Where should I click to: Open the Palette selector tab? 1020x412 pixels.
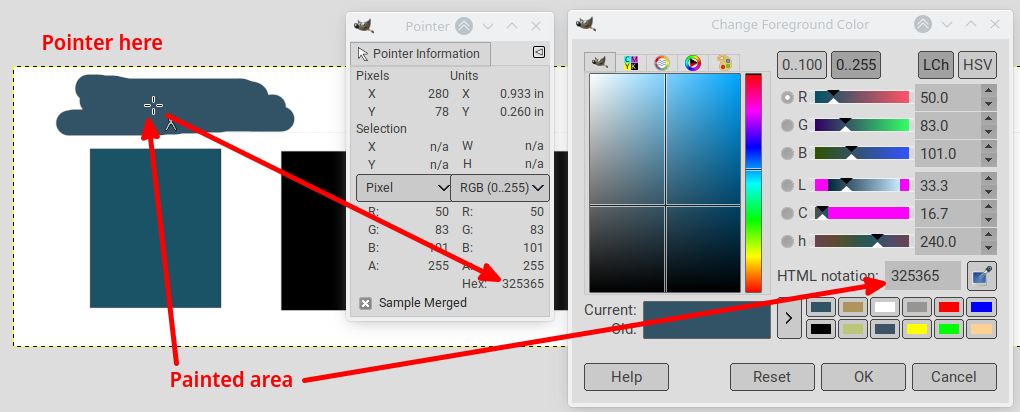tap(724, 62)
